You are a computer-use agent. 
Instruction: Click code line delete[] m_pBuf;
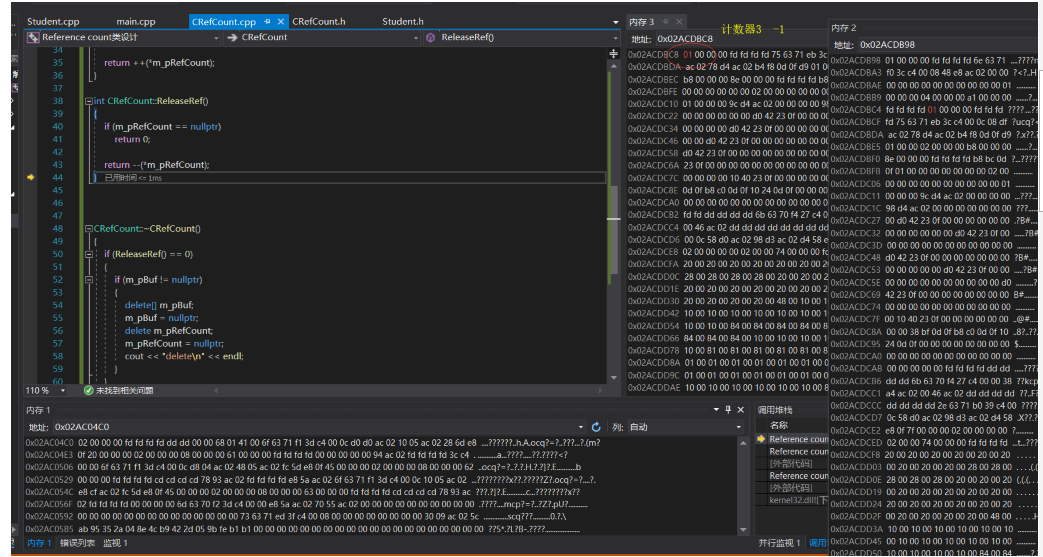tap(159, 305)
